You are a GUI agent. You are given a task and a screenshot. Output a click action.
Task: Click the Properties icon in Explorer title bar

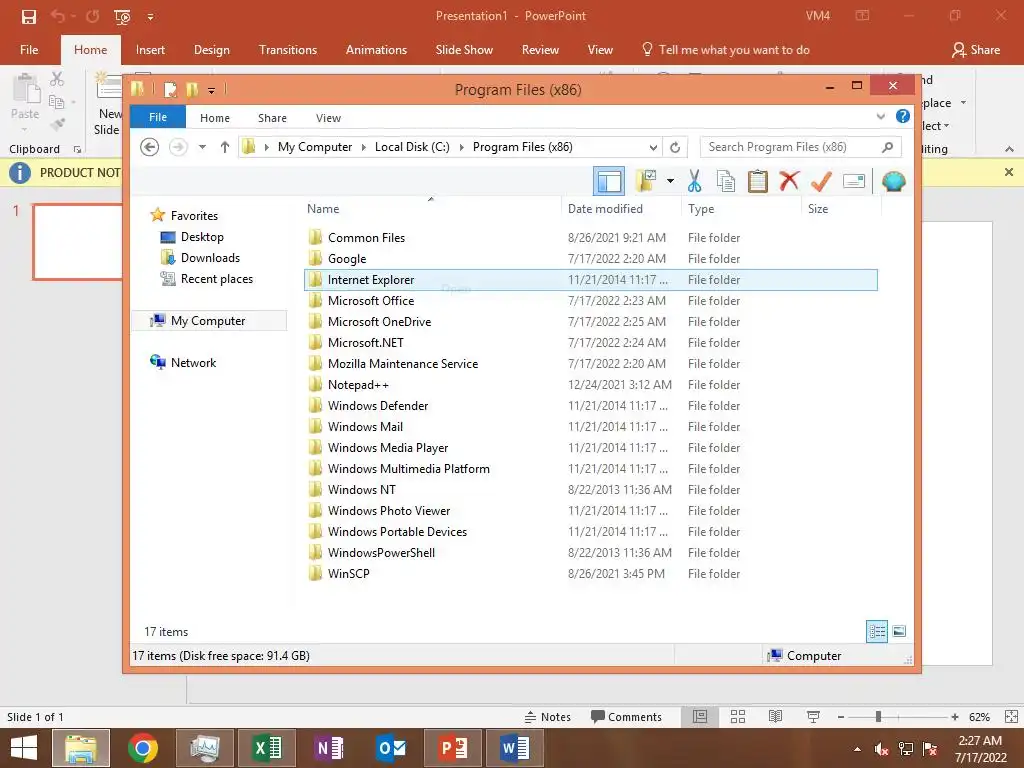(x=170, y=89)
